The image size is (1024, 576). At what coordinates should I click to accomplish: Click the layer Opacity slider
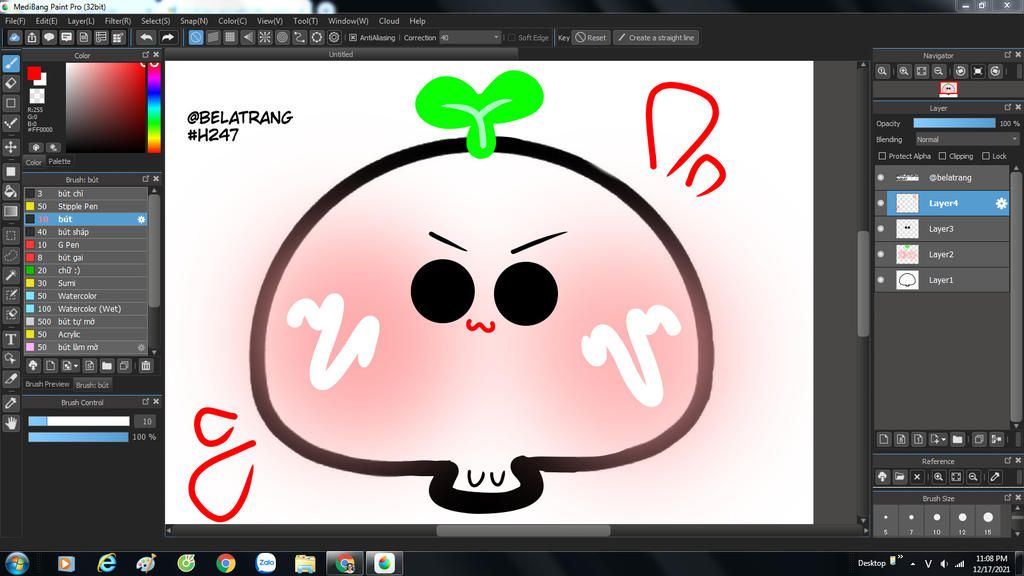point(954,123)
